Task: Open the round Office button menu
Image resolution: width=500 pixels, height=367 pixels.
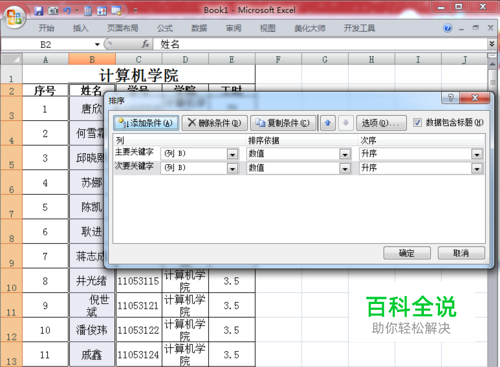Action: pos(14,16)
